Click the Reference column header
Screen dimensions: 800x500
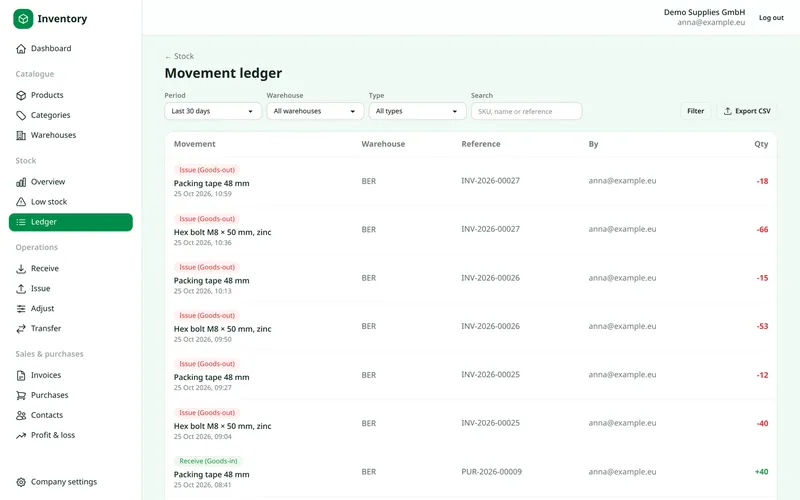tap(481, 144)
